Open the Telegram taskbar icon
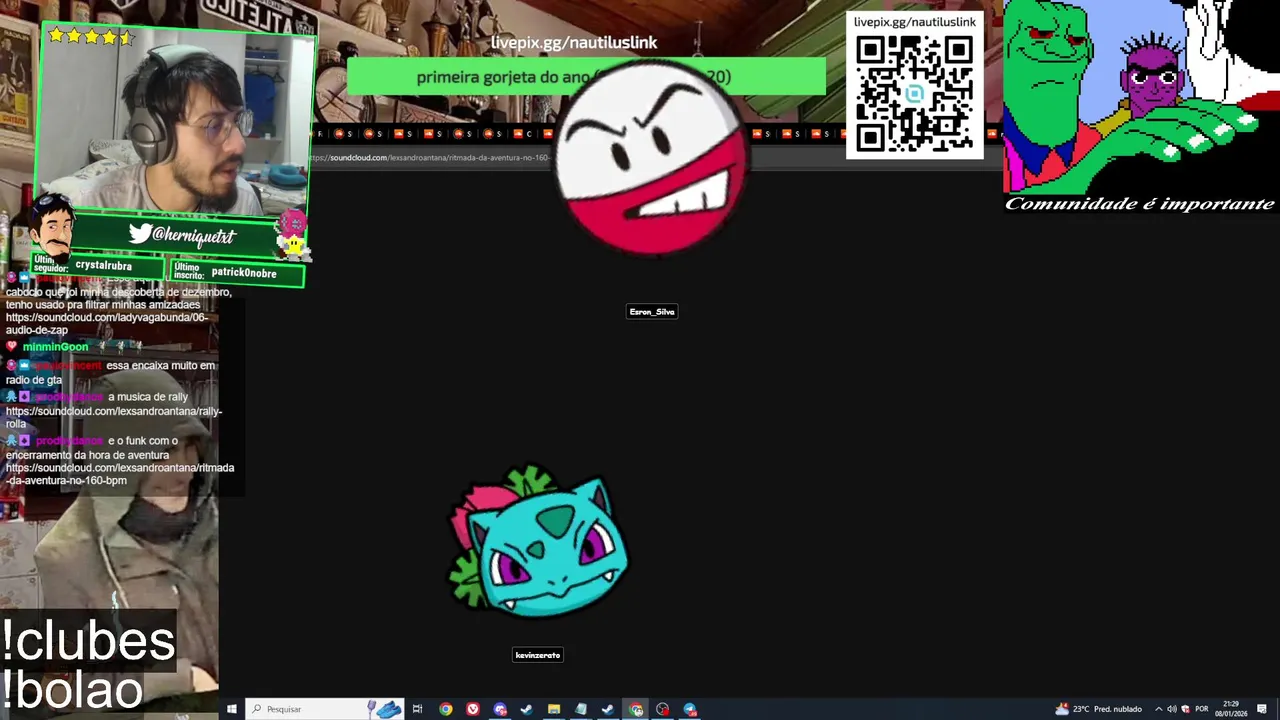 click(x=690, y=709)
